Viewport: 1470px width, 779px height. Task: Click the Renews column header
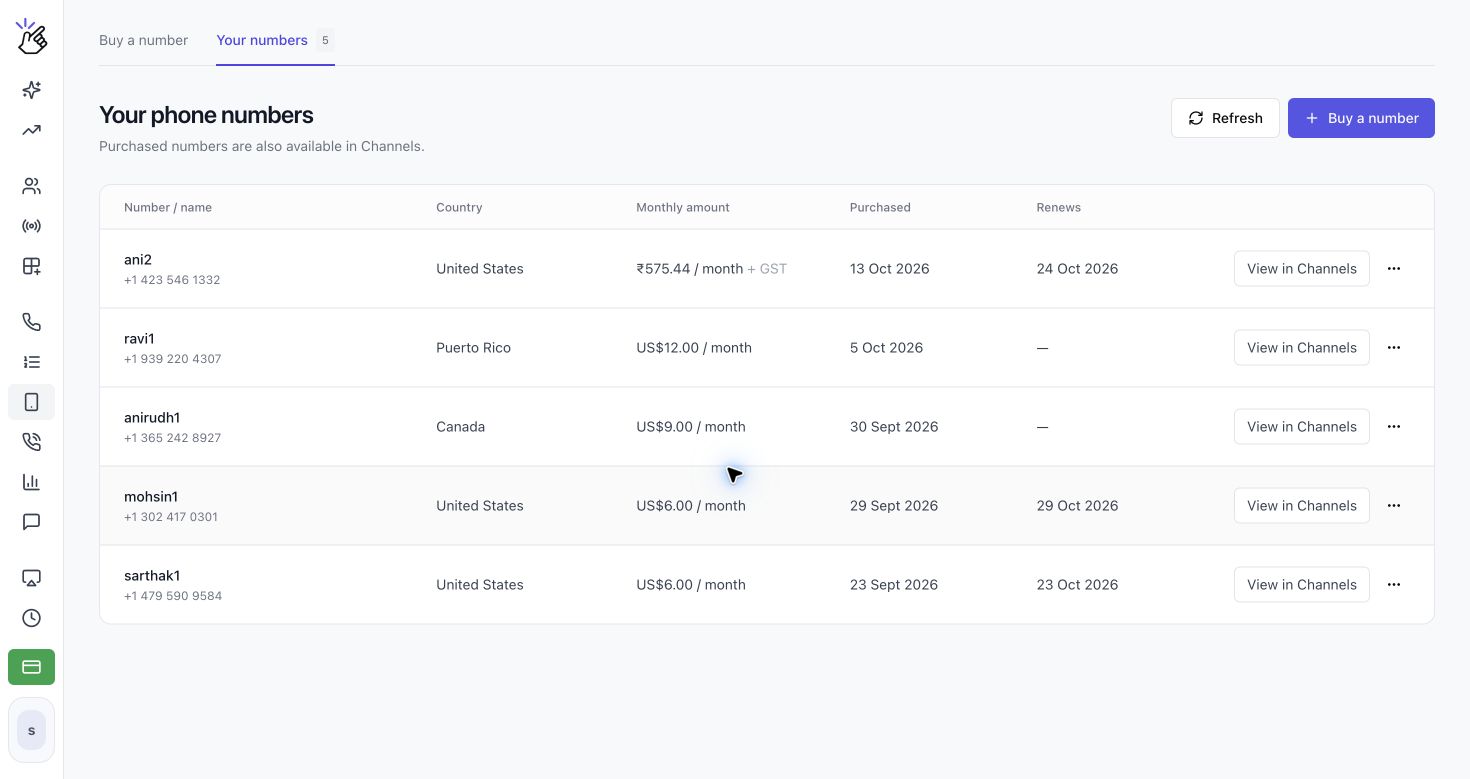point(1058,207)
